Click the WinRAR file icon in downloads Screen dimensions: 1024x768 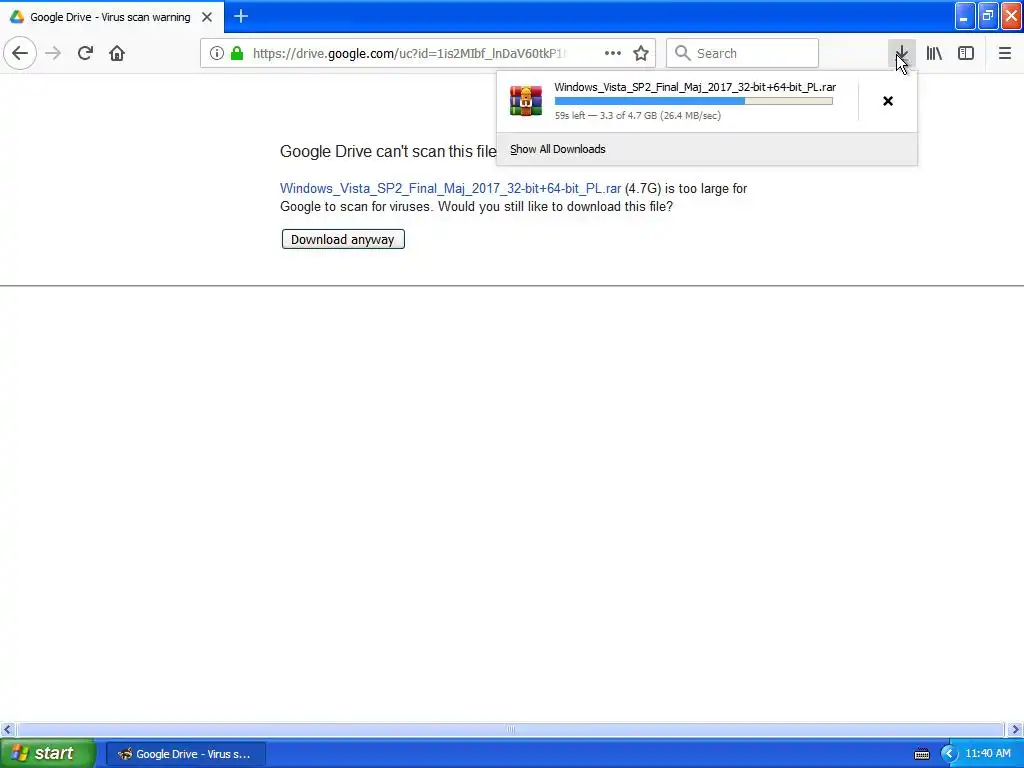coord(526,101)
